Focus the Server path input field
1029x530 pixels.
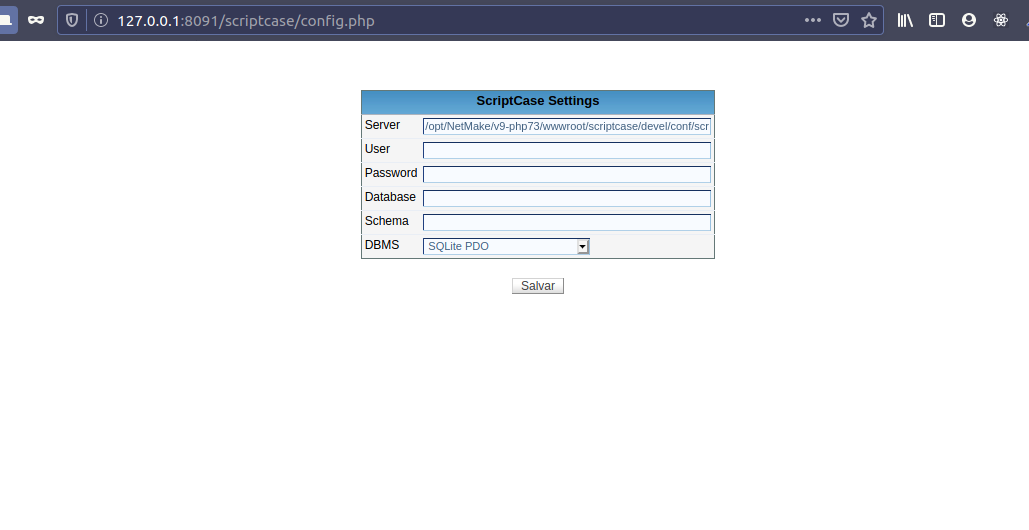(x=567, y=126)
